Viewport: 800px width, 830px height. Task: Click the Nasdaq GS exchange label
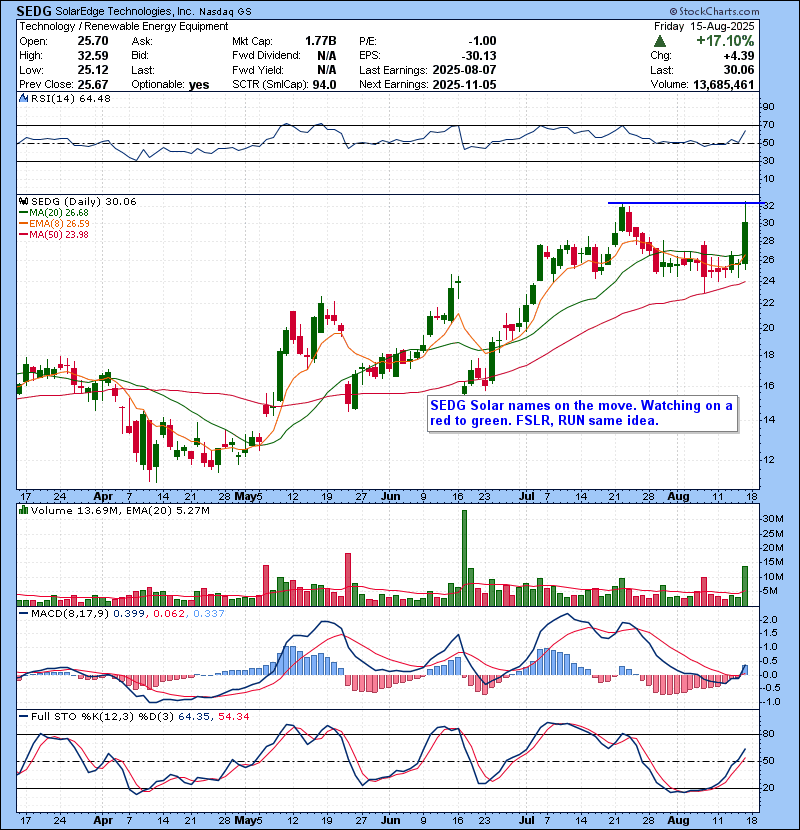225,12
